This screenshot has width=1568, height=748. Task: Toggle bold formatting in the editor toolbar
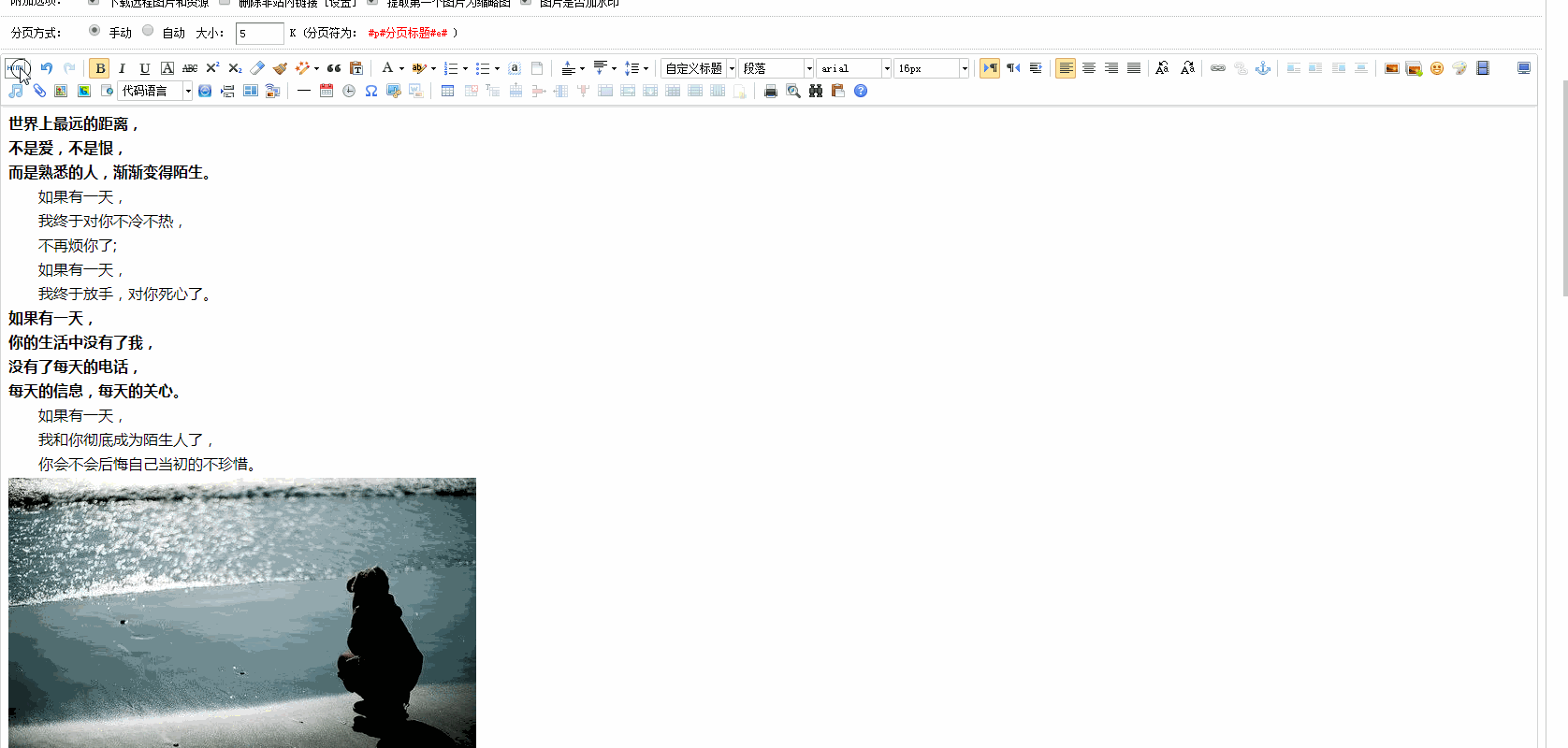tap(99, 68)
